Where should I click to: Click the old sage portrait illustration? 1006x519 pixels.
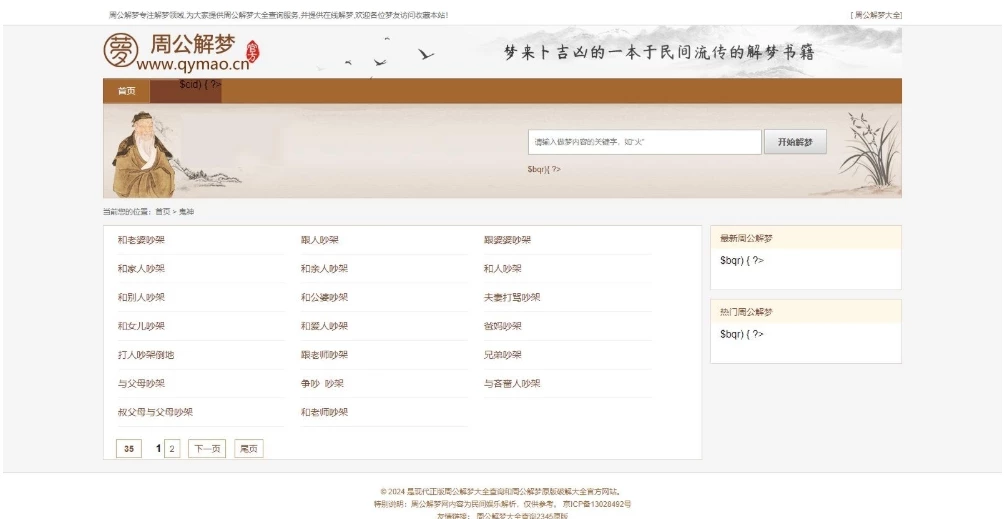click(144, 155)
